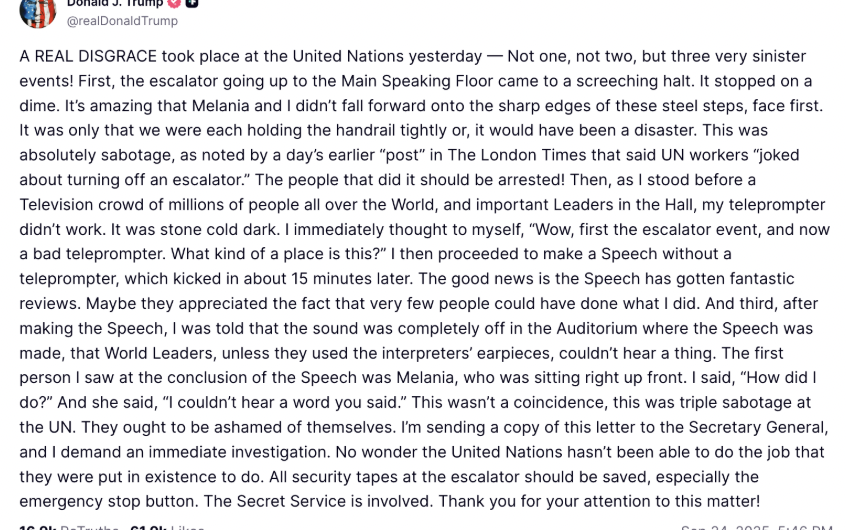Screen dimensions: 846x530
Task: Open the @realDonaldTrump handle link
Action: [x=122, y=21]
